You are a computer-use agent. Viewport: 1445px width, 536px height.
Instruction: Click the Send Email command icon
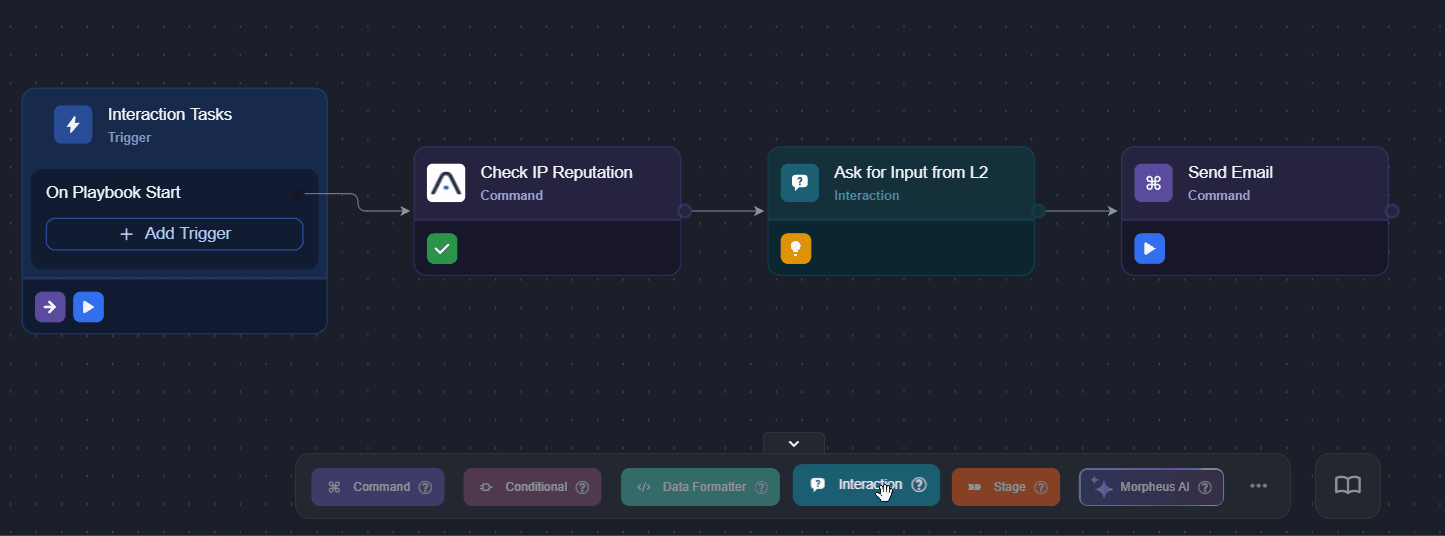[x=1153, y=183]
